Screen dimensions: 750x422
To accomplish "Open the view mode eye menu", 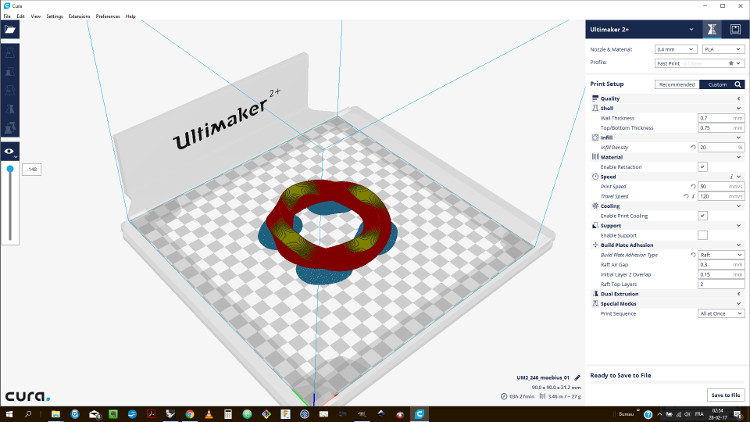I will (x=10, y=151).
